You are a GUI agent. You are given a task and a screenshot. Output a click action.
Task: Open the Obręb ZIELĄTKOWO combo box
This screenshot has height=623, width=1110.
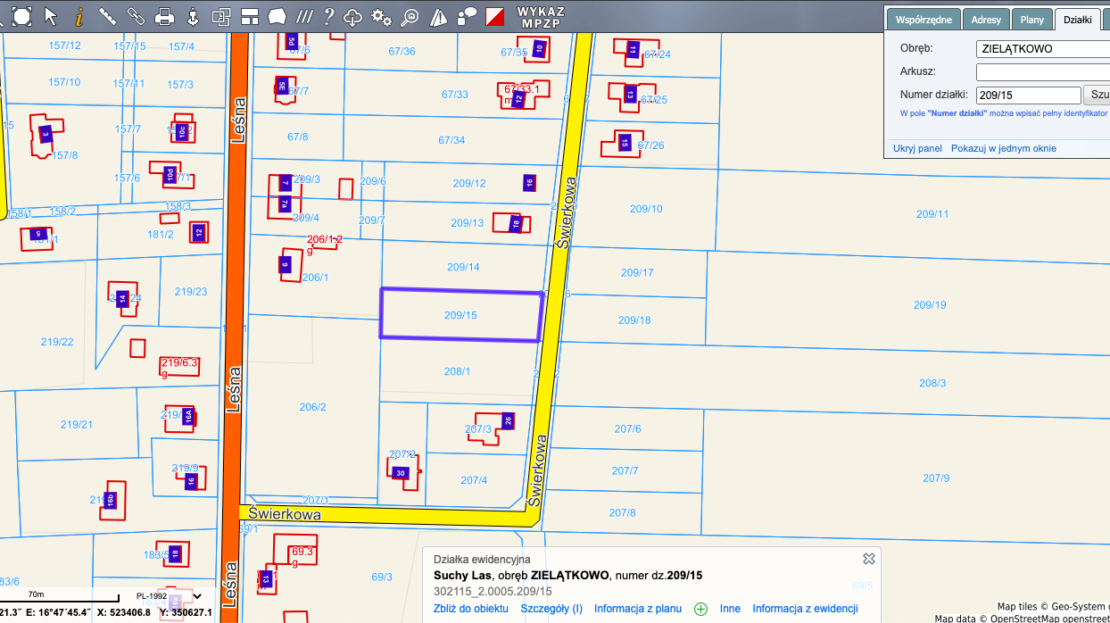1042,48
